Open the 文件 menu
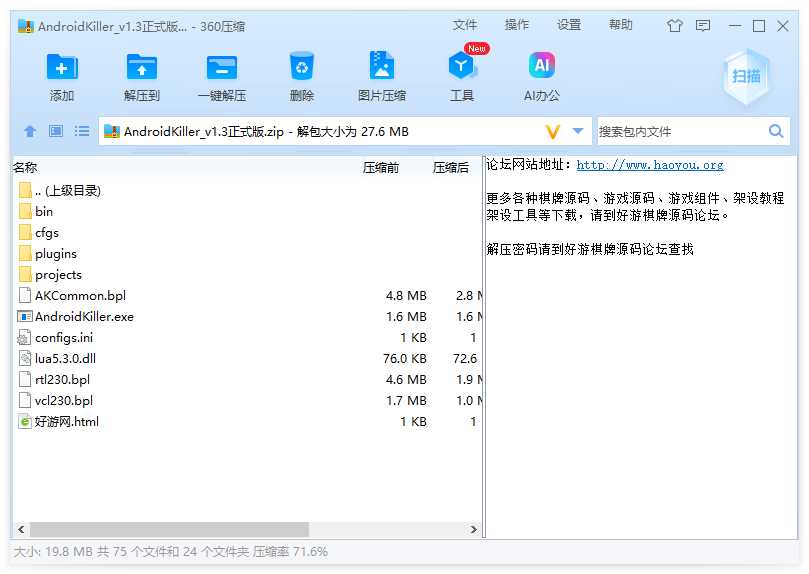The height and width of the screenshot is (574, 809). (465, 25)
